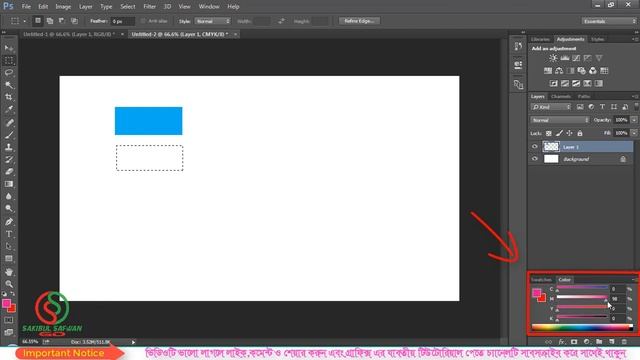
Task: Click the Layer 1 thumbnail
Action: point(551,147)
